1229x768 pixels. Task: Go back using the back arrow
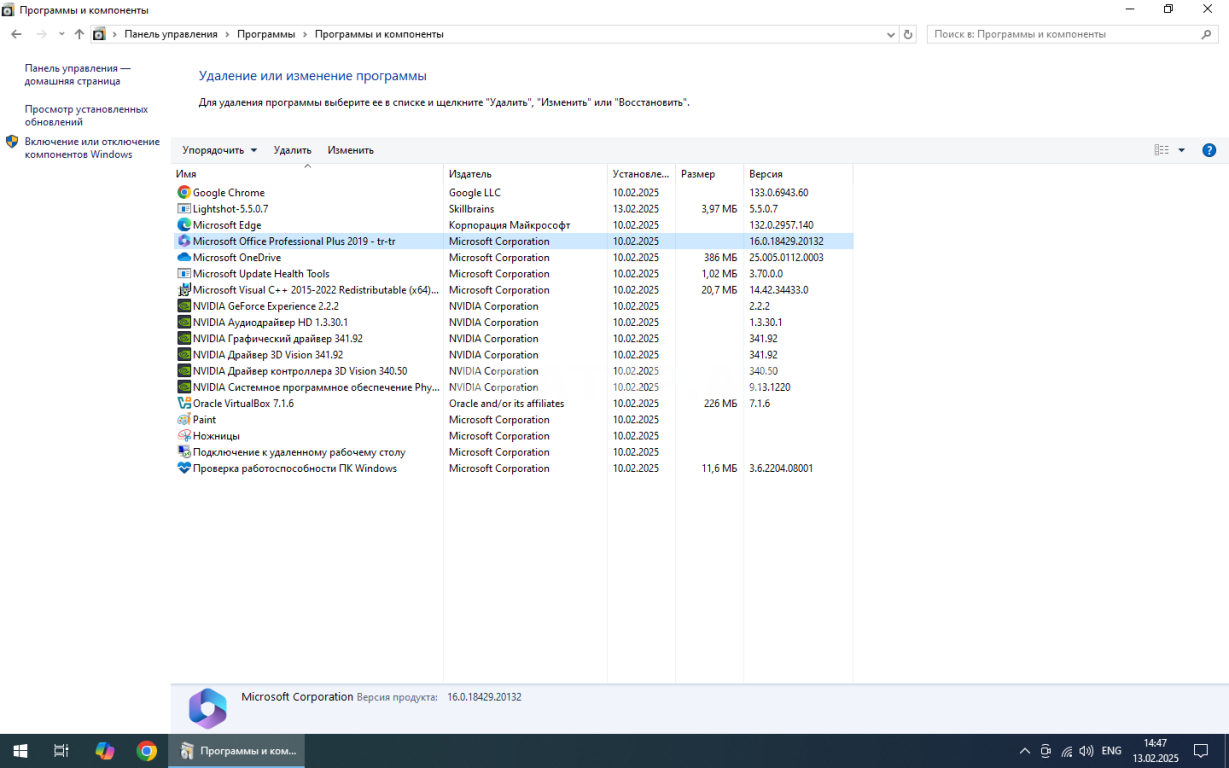[x=16, y=34]
